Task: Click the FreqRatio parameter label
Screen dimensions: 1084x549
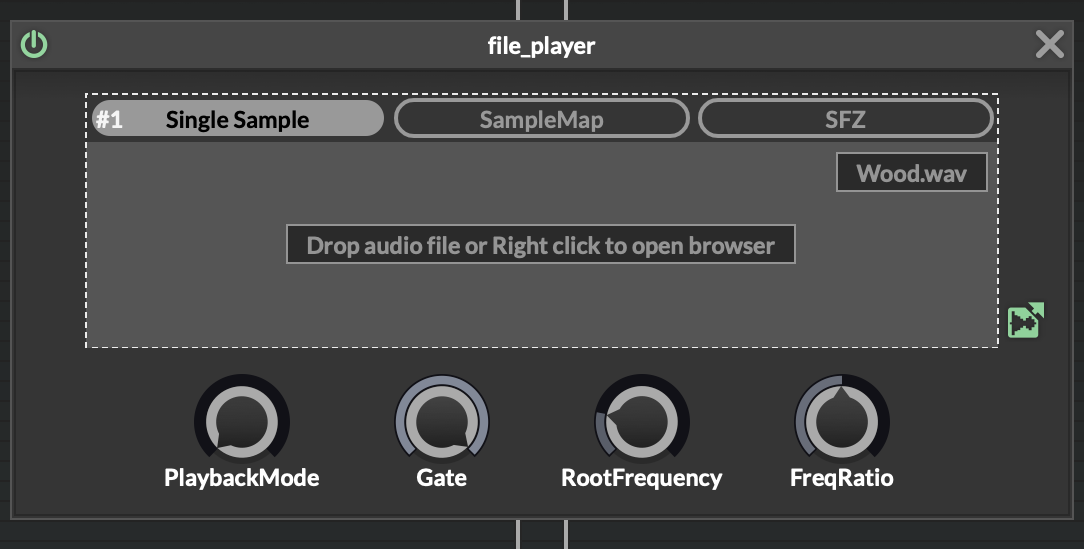Action: click(841, 478)
